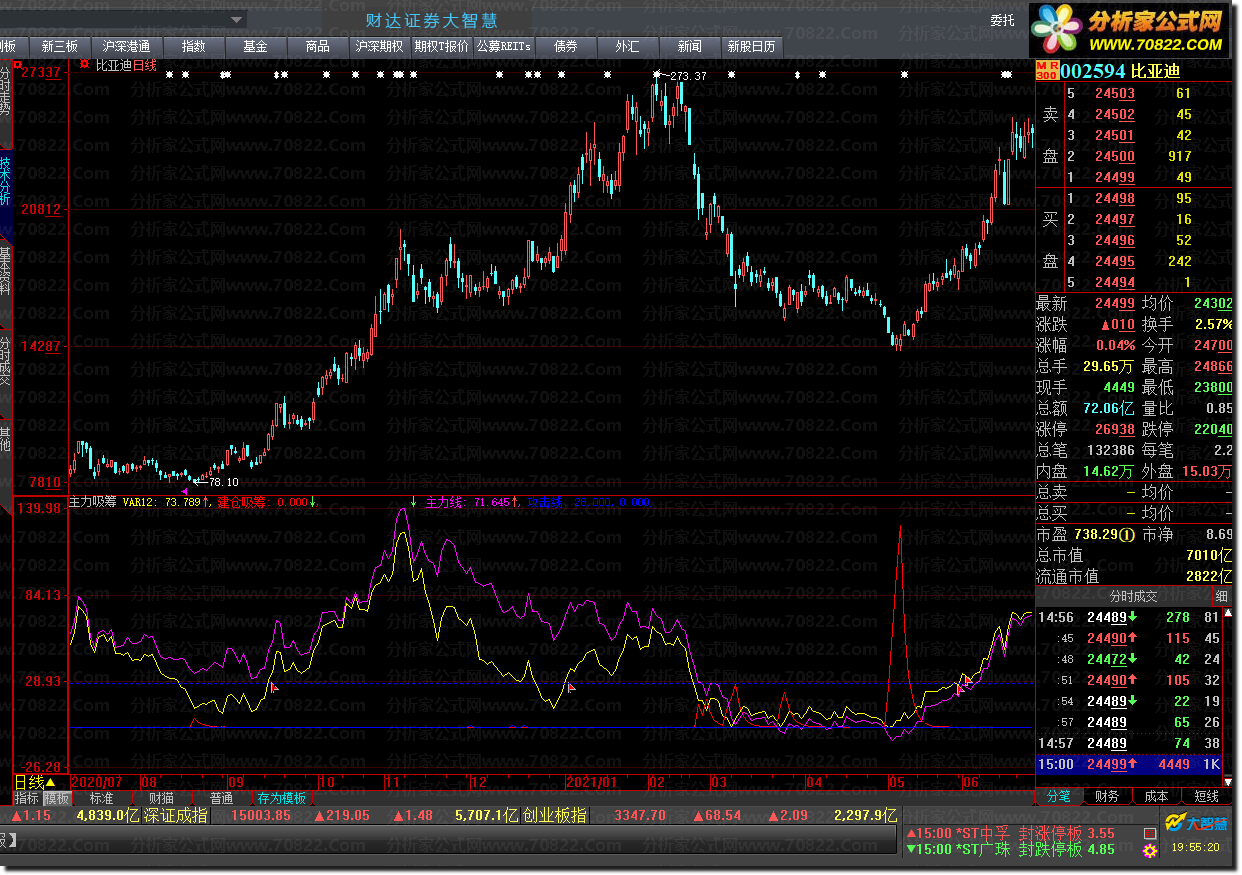Select the 基金 funds tab
1242x875 pixels.
pos(255,46)
